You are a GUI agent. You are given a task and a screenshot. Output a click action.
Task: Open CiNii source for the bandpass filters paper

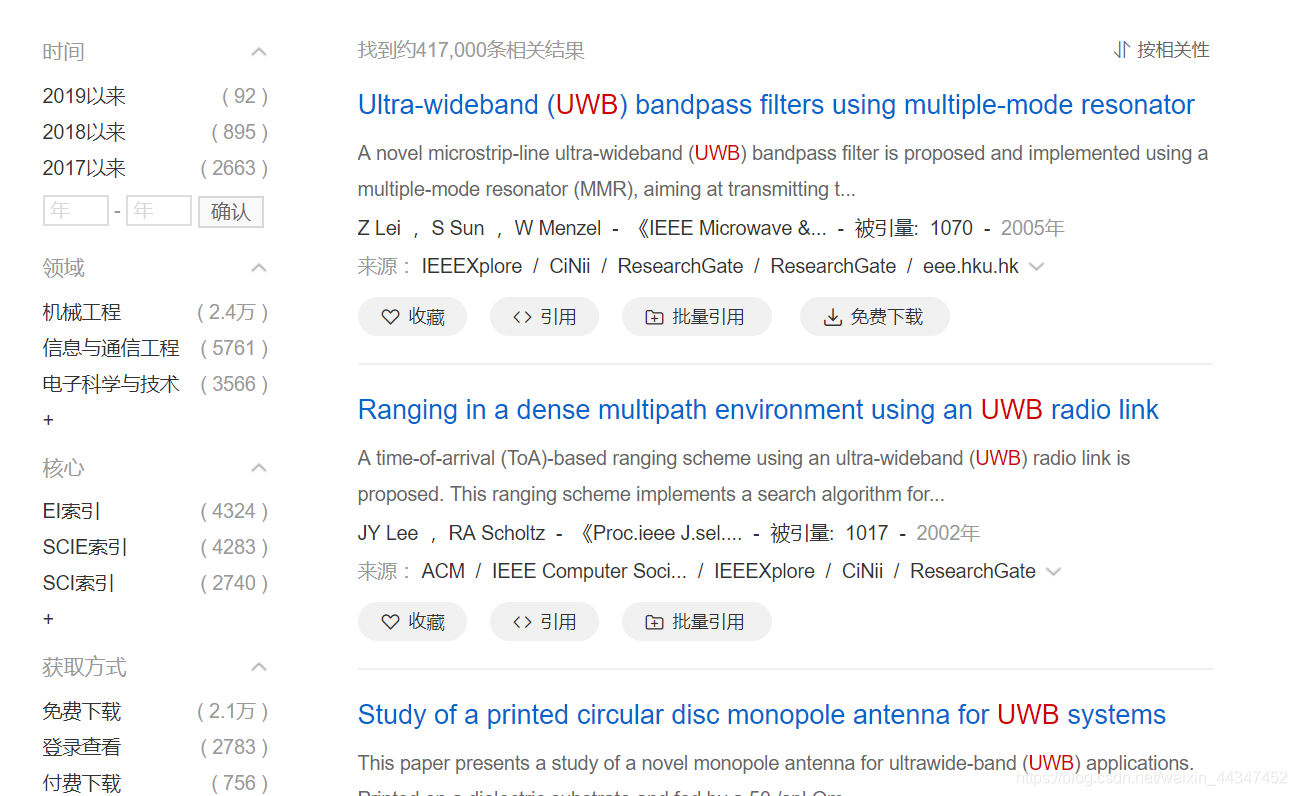[570, 267]
